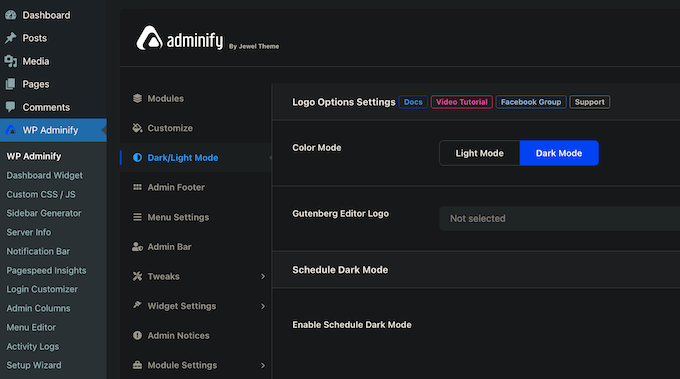Viewport: 680px width, 379px height.
Task: Open the Login Customizer submenu
Action: 42,289
